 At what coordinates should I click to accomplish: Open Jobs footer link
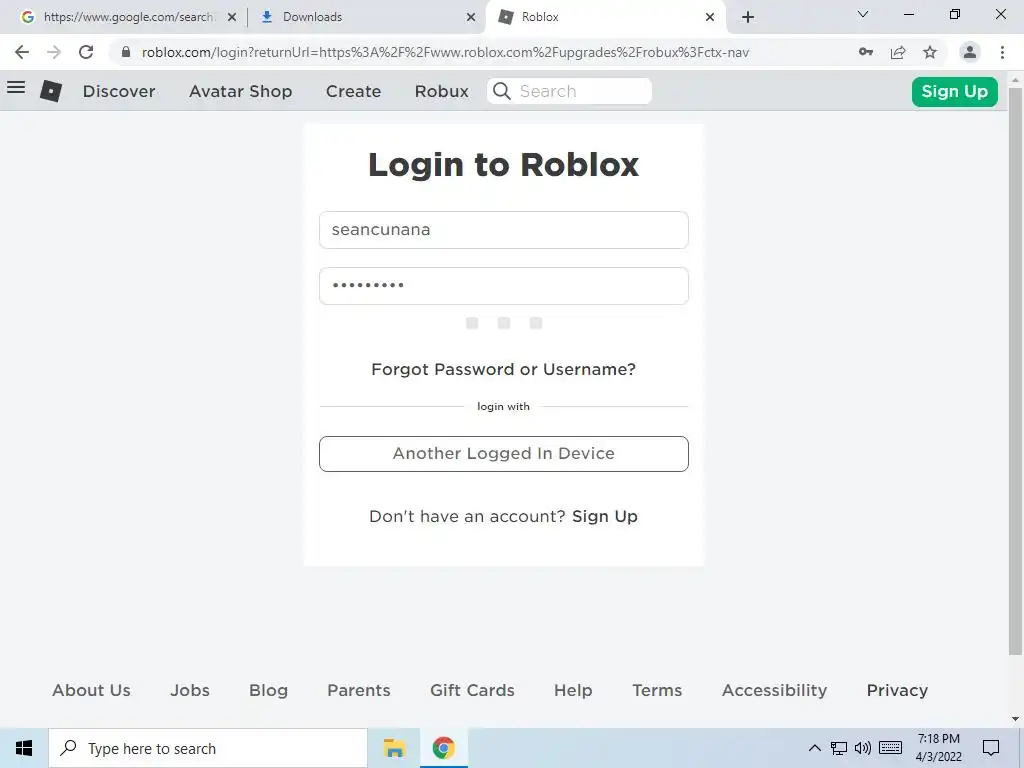pyautogui.click(x=190, y=690)
